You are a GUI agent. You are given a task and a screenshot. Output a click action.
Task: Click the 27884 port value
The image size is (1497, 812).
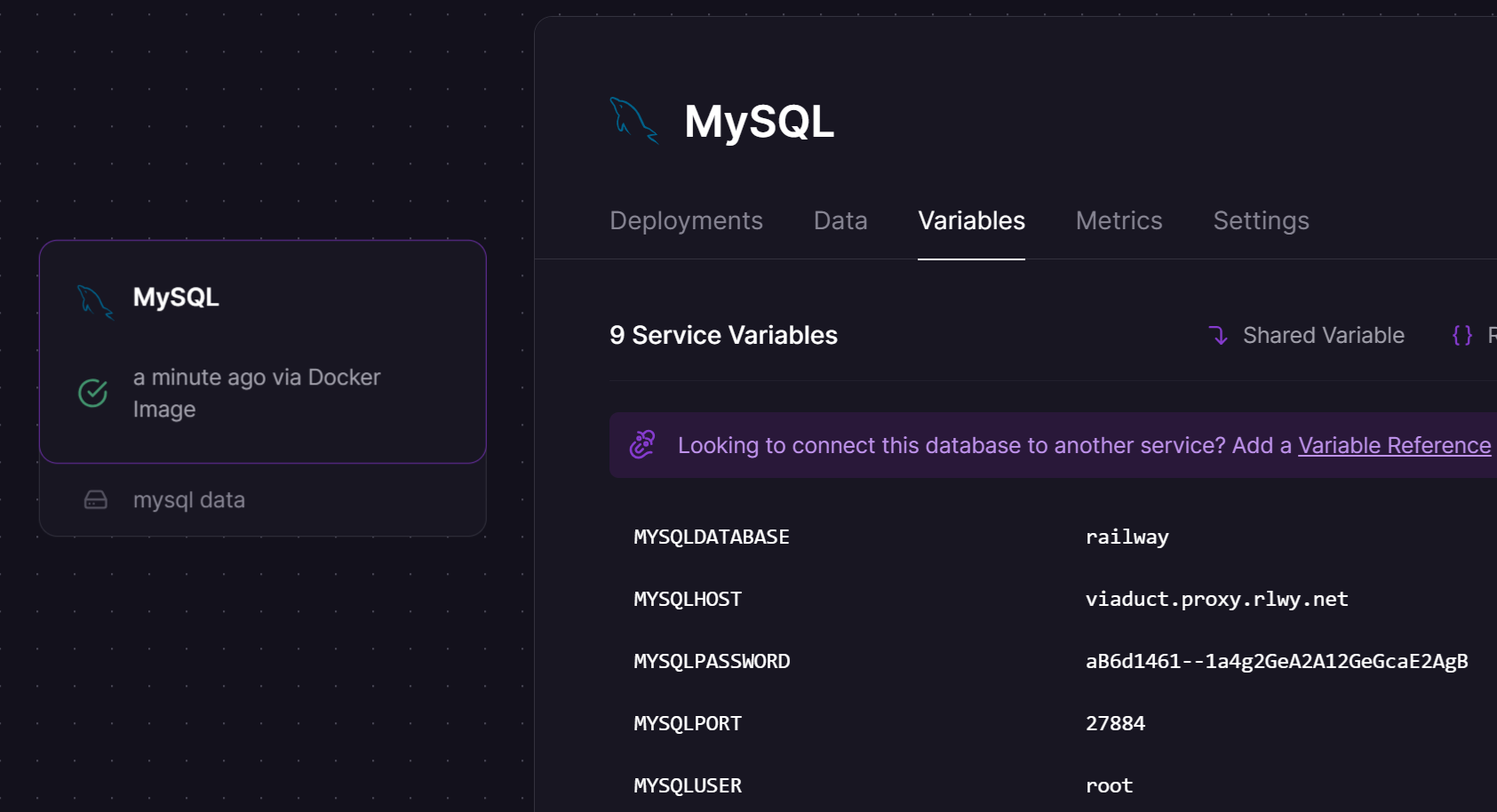[x=1115, y=723]
